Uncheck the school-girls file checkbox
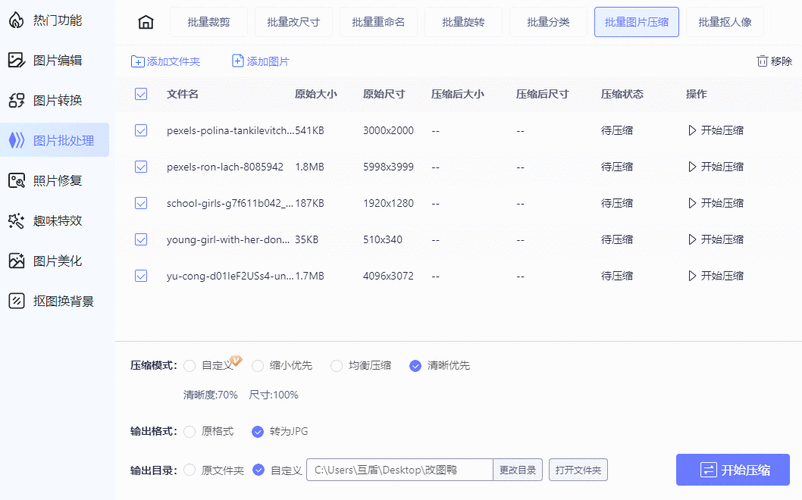The width and height of the screenshot is (802, 500). [x=141, y=203]
